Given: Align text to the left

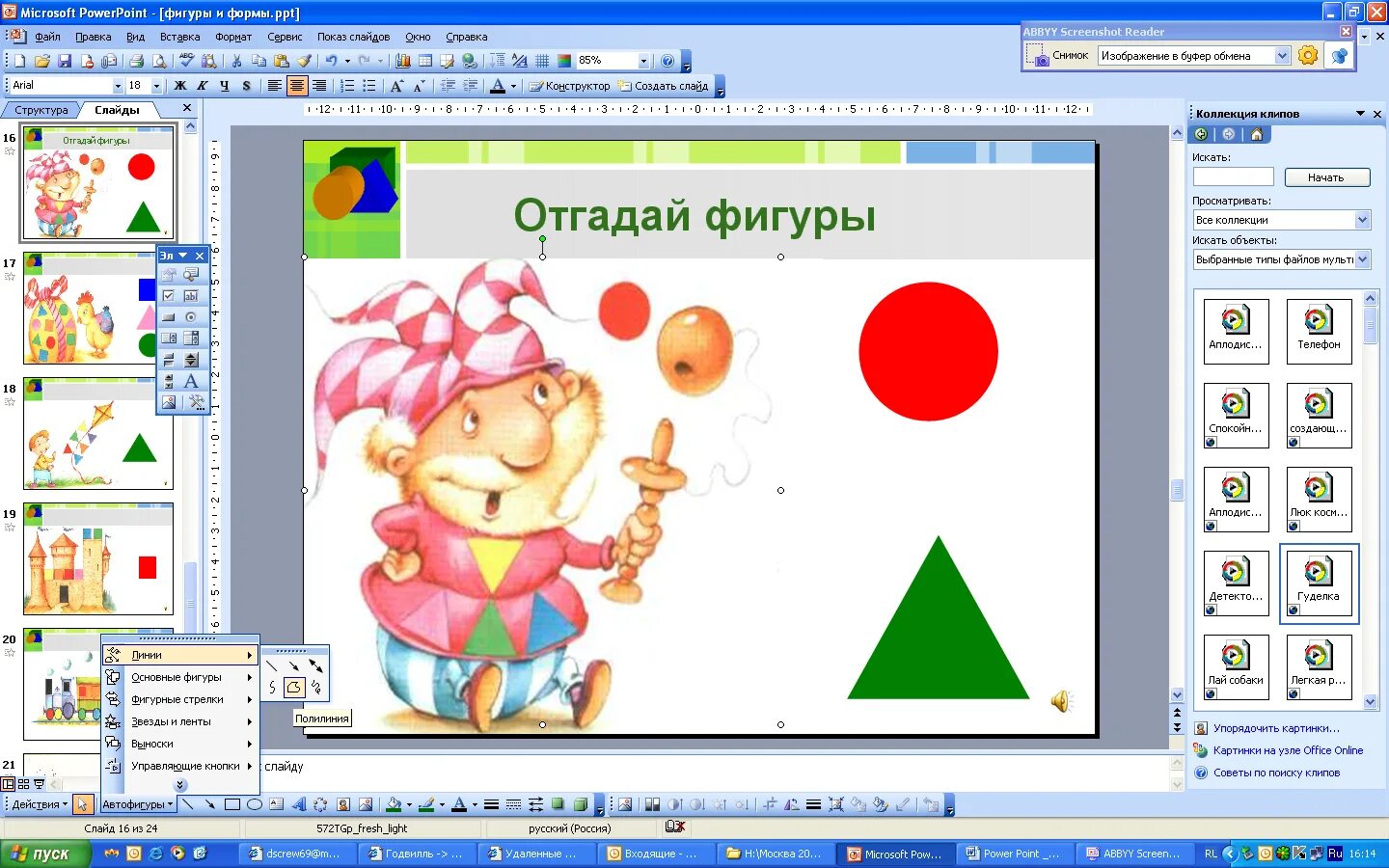Looking at the screenshot, I should coord(275,86).
